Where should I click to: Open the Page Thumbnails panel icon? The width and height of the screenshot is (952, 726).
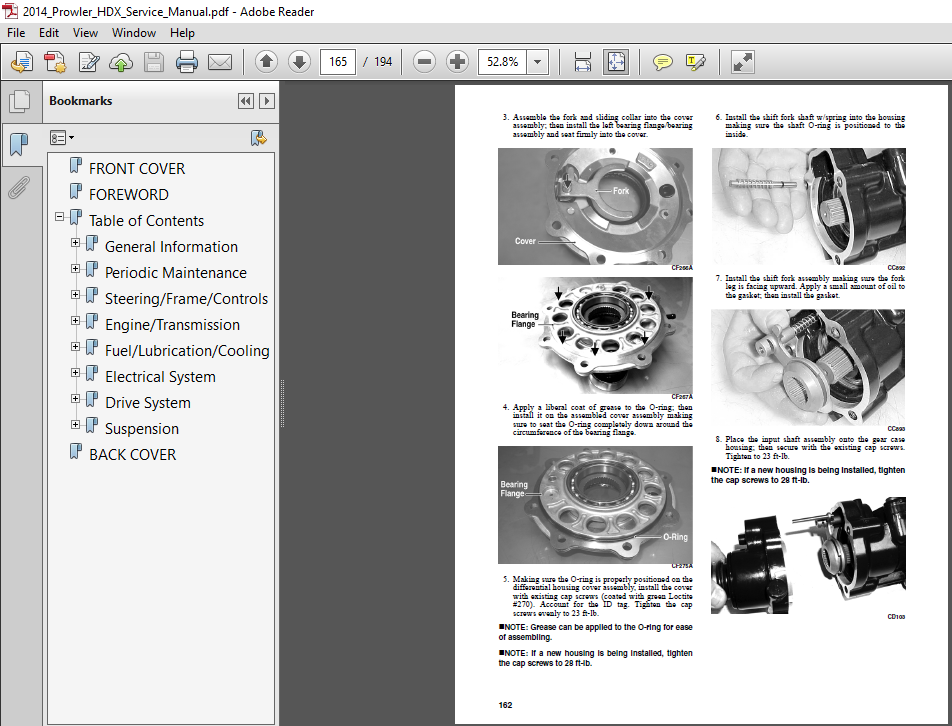pyautogui.click(x=19, y=101)
